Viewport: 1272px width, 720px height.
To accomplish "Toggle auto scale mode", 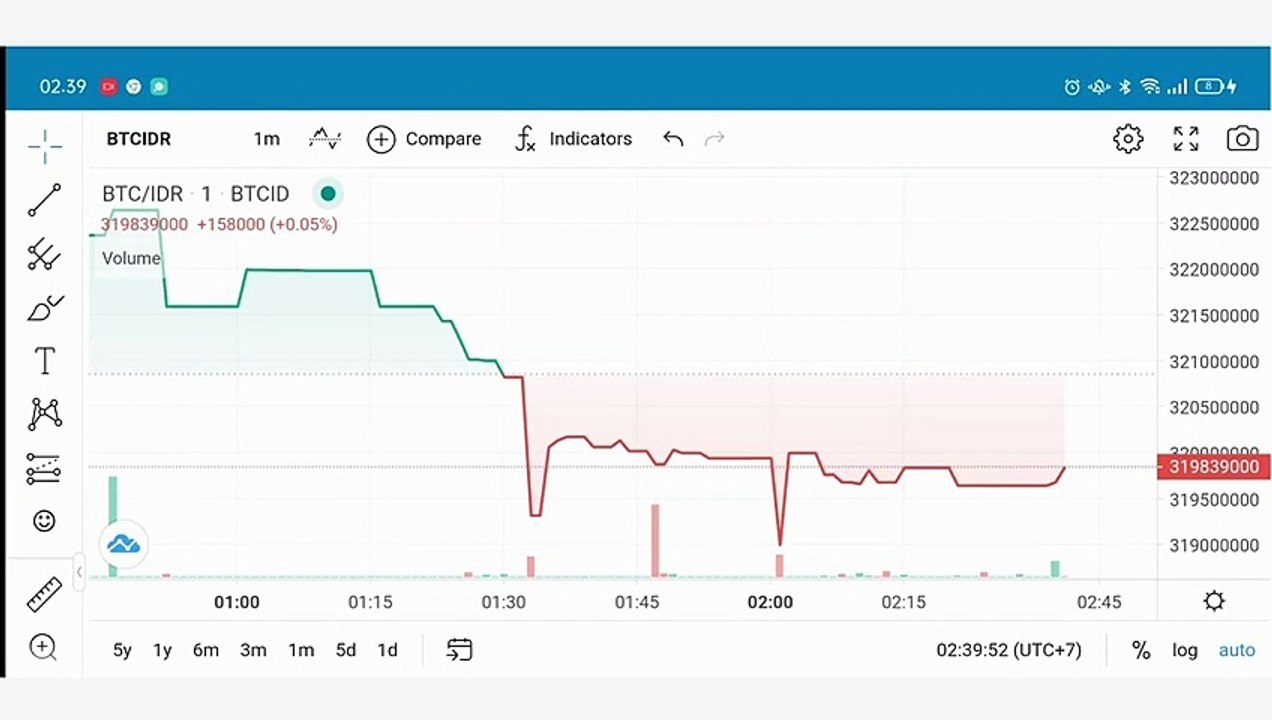I will 1237,650.
